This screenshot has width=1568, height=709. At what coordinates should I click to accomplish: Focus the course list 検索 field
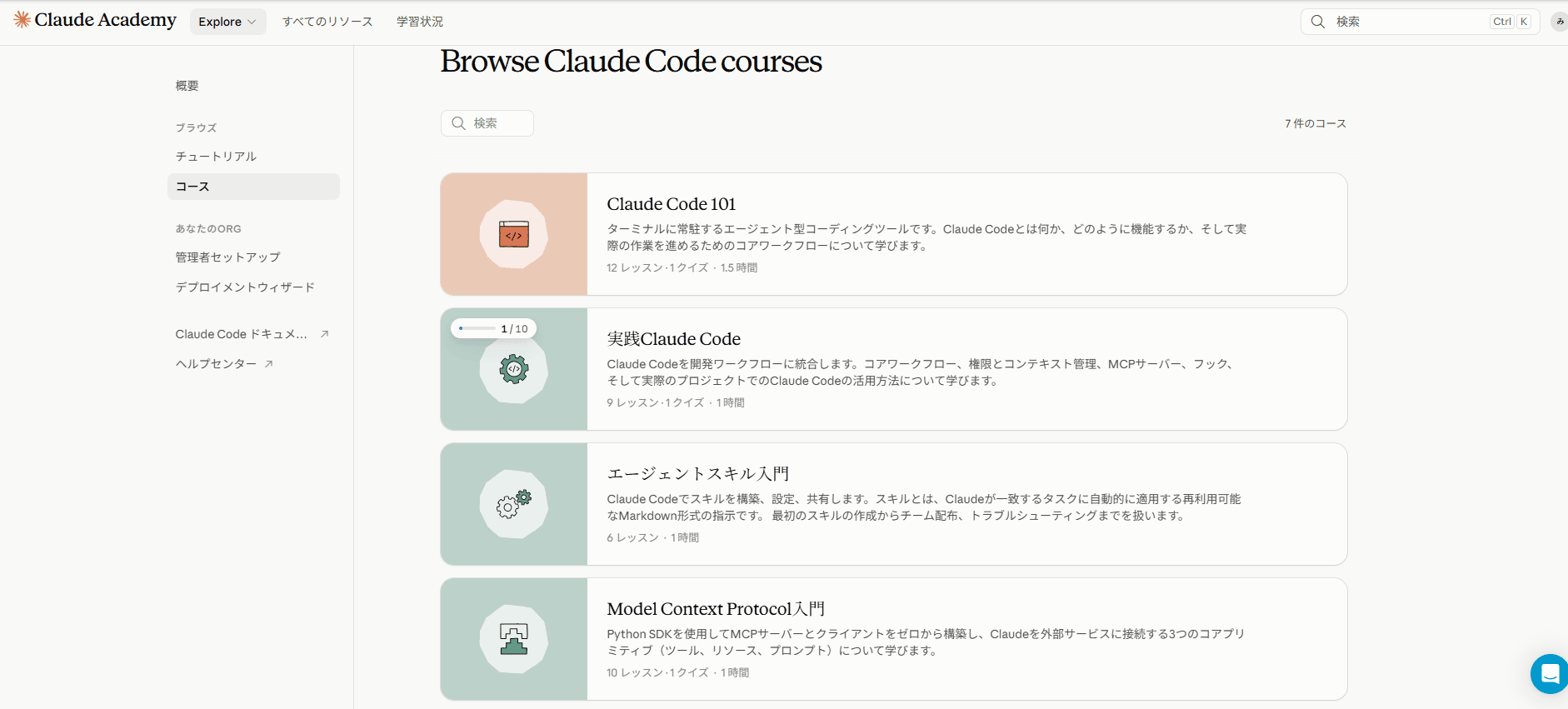[487, 123]
